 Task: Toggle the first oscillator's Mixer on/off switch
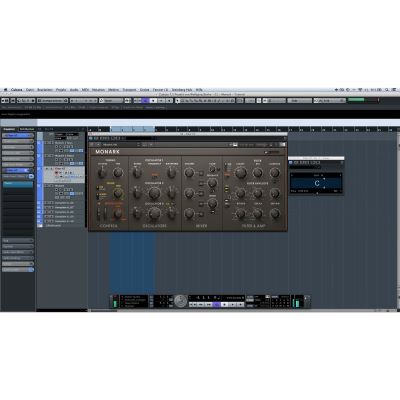click(x=201, y=173)
